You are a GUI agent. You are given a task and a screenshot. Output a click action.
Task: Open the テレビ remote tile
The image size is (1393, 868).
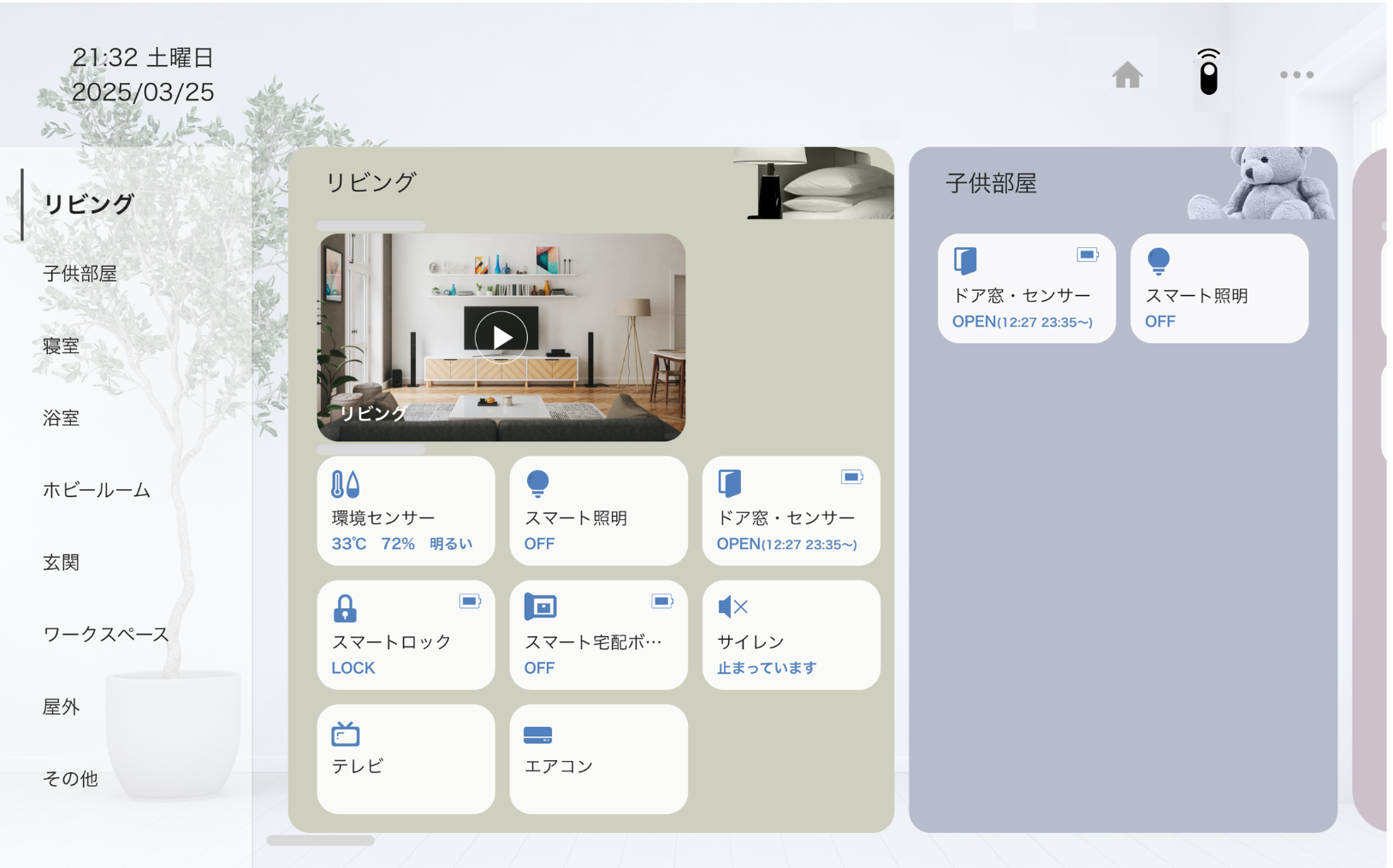406,759
